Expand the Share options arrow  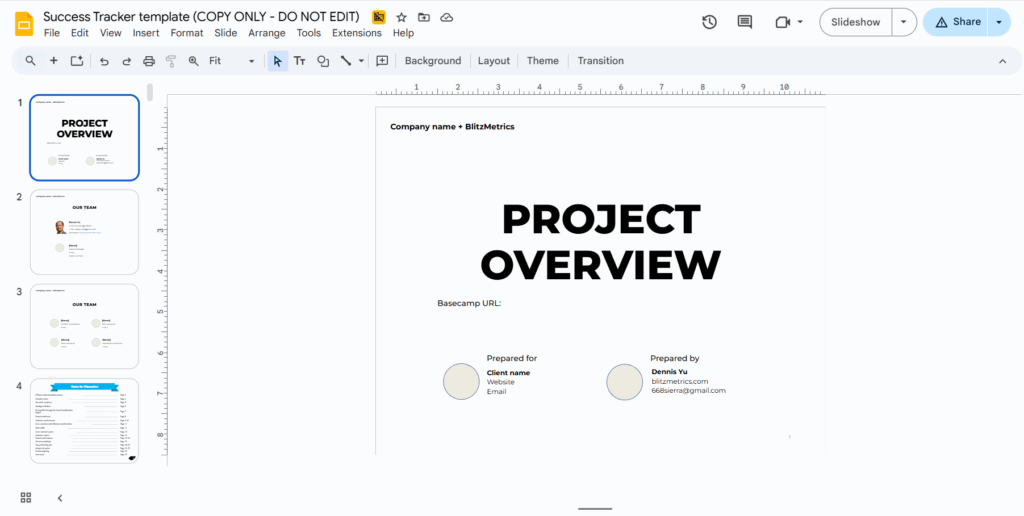[999, 22]
